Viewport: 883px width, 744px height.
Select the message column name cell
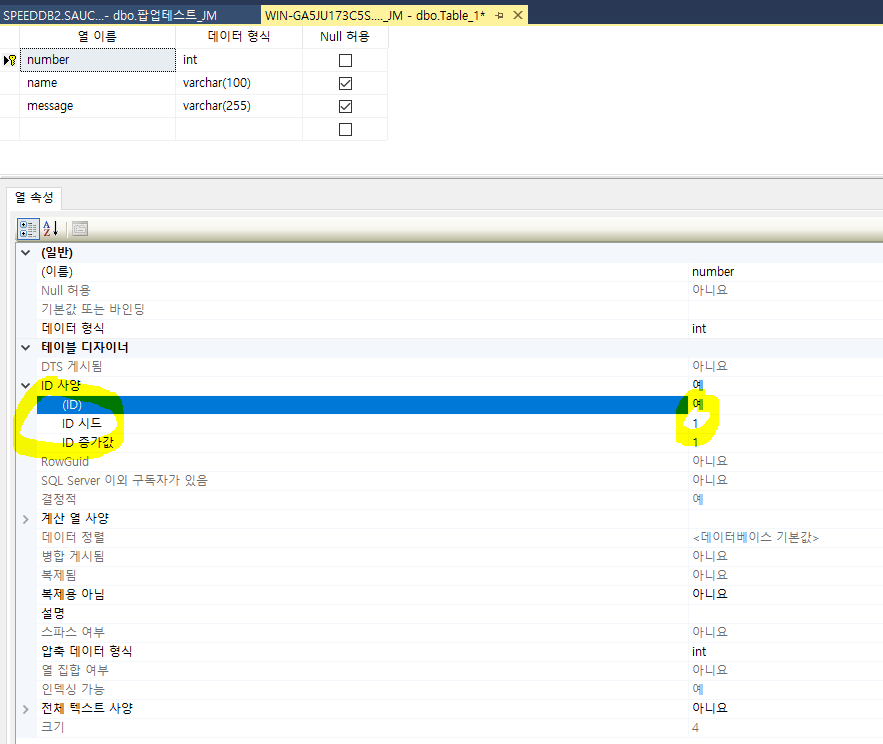click(x=97, y=105)
